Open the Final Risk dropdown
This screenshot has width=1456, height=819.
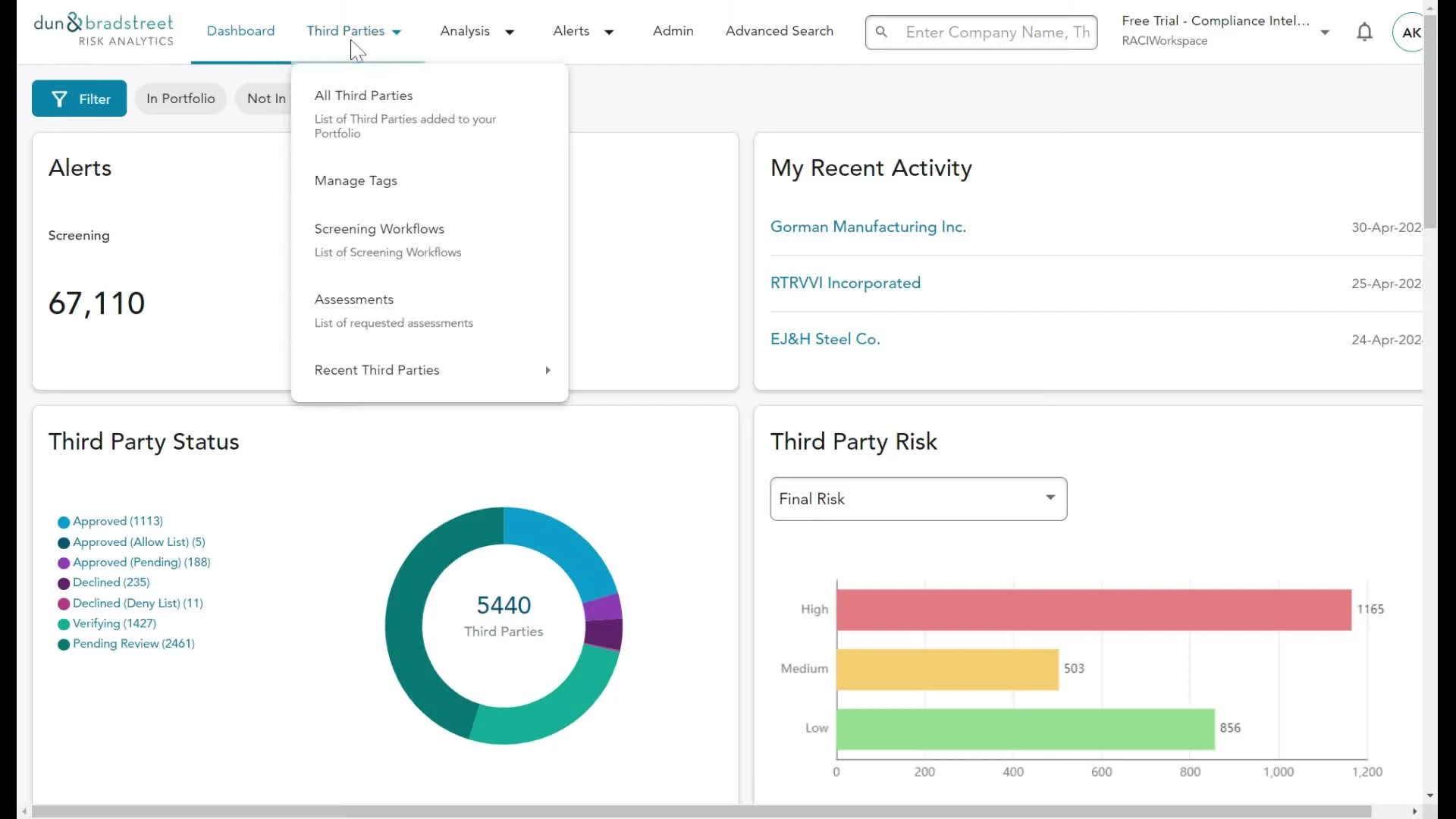[918, 499]
